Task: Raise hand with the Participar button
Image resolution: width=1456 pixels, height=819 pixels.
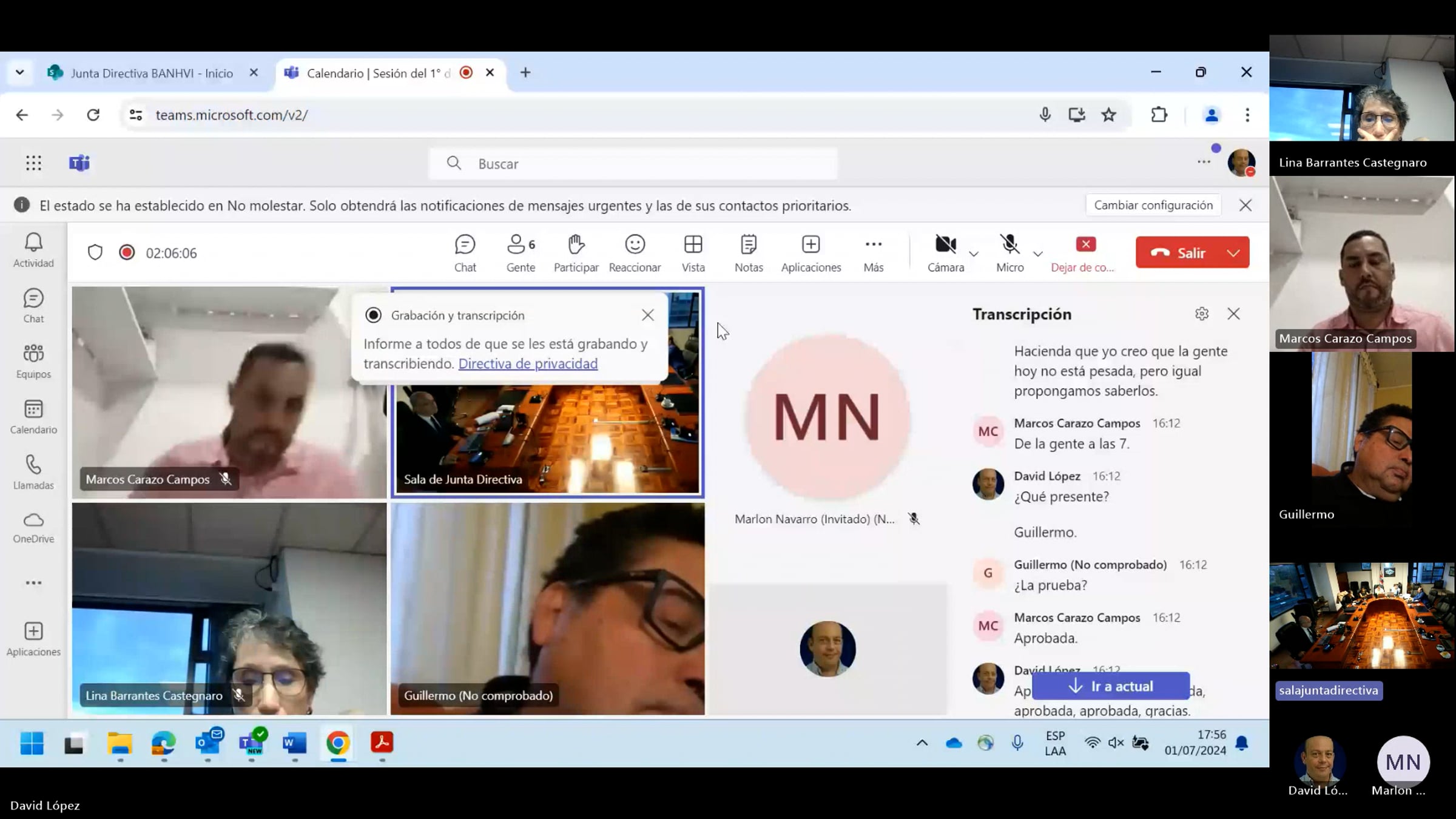Action: [x=576, y=254]
